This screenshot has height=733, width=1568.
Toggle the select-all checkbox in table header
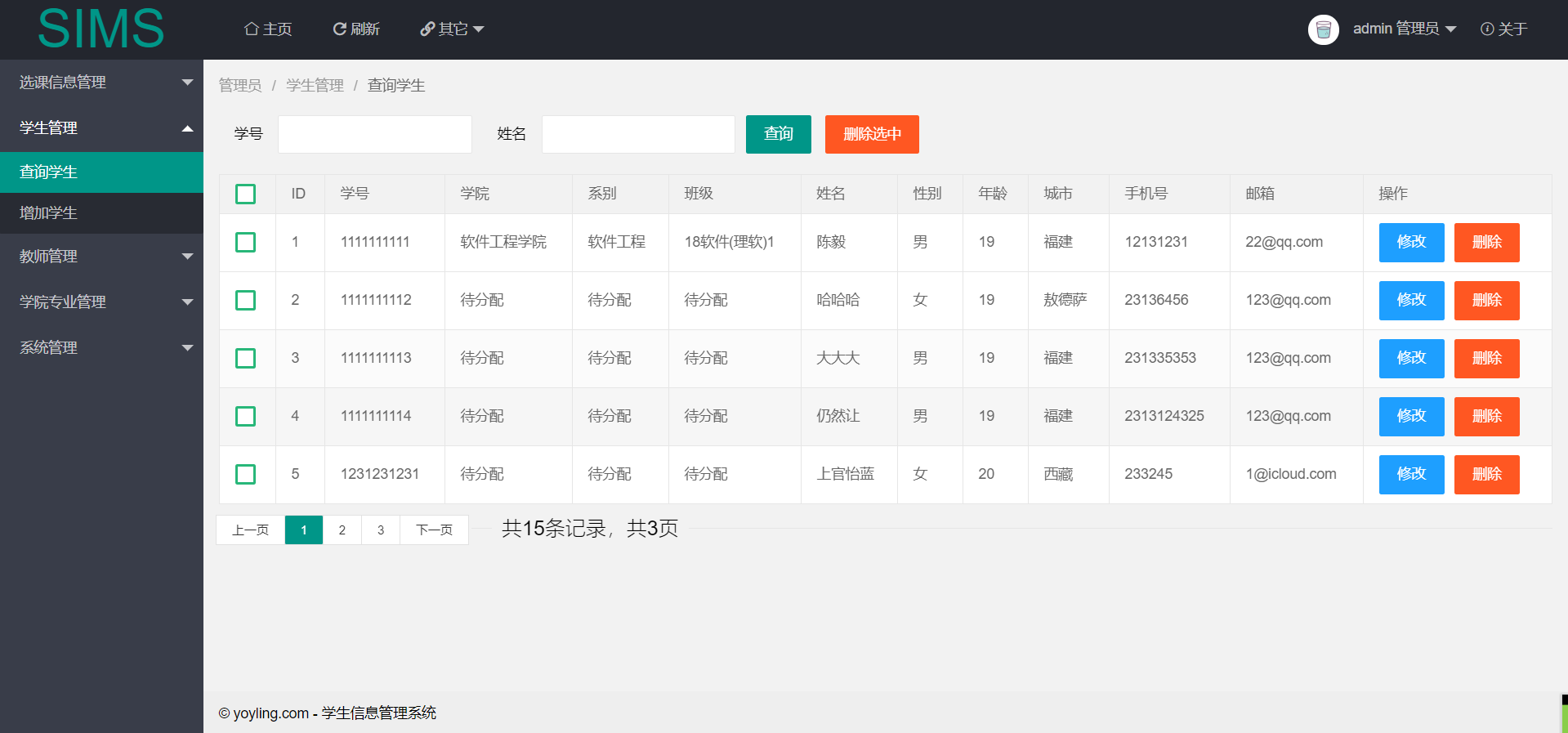point(245,194)
